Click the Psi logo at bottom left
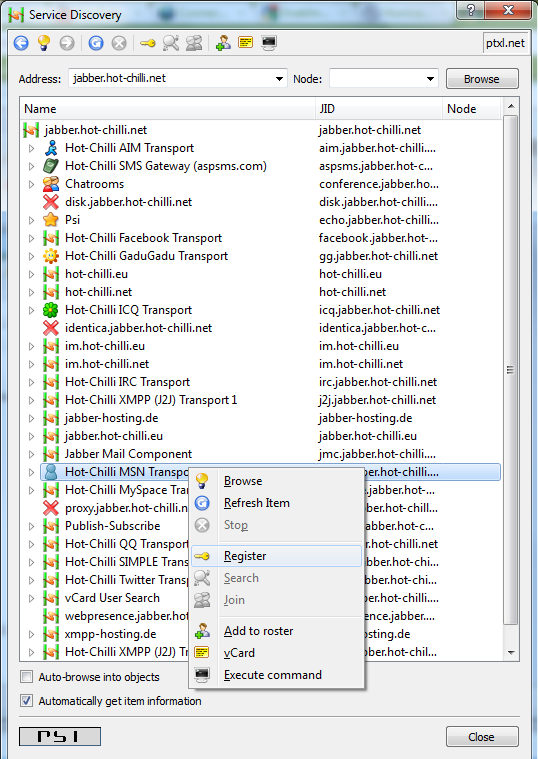 [x=60, y=736]
